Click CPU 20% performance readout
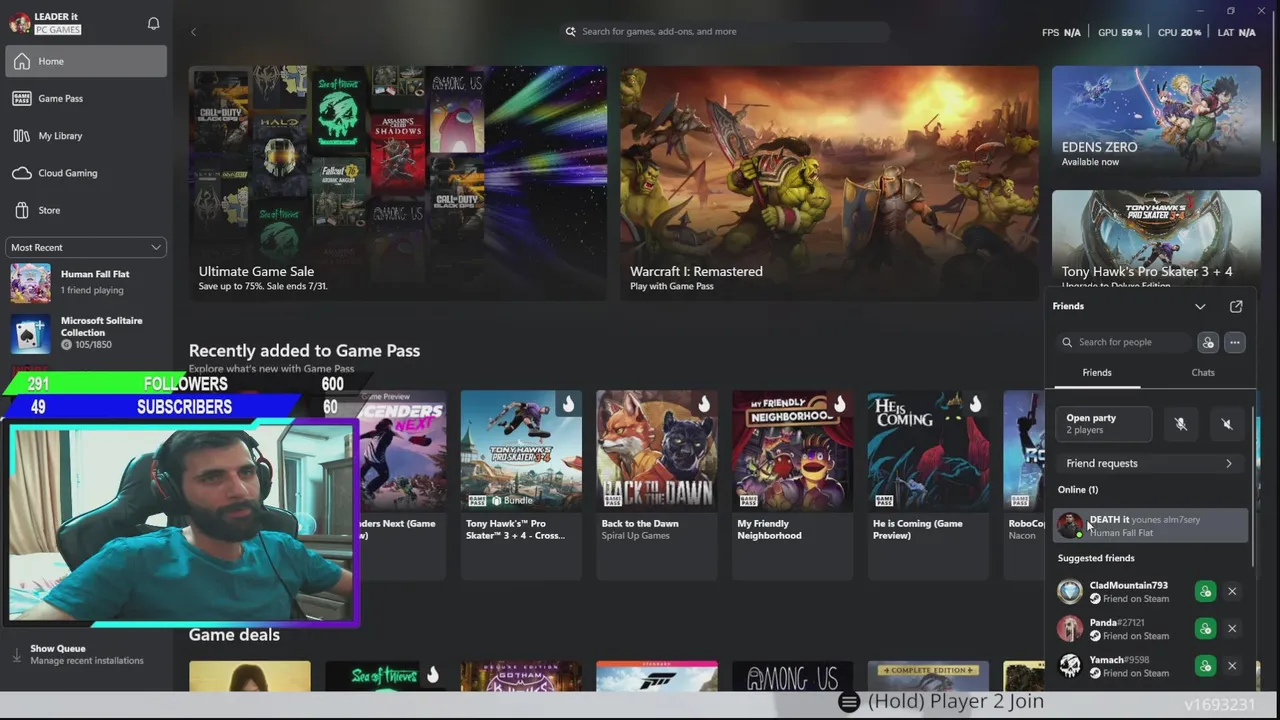 [1180, 33]
